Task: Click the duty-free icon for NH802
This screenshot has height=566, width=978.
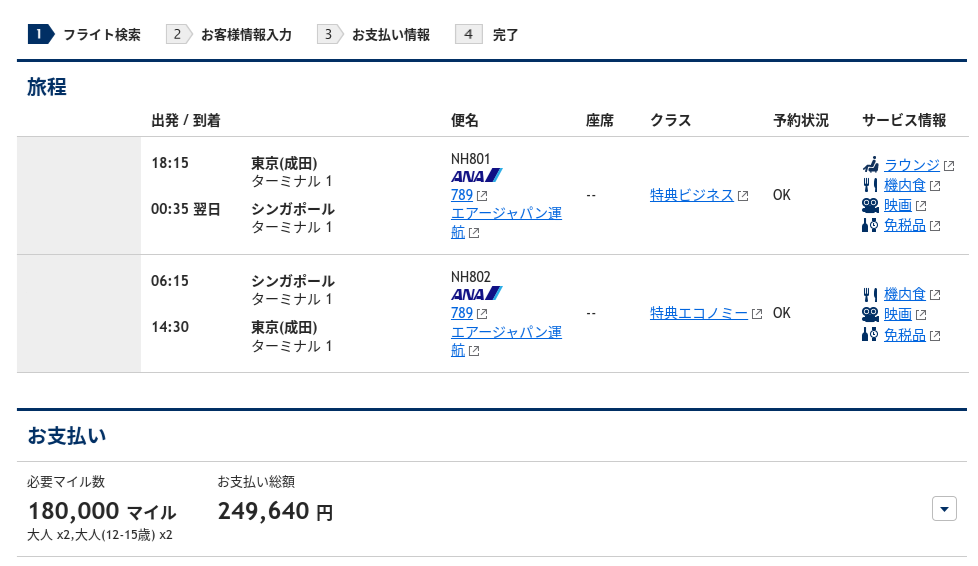Action: pos(871,334)
